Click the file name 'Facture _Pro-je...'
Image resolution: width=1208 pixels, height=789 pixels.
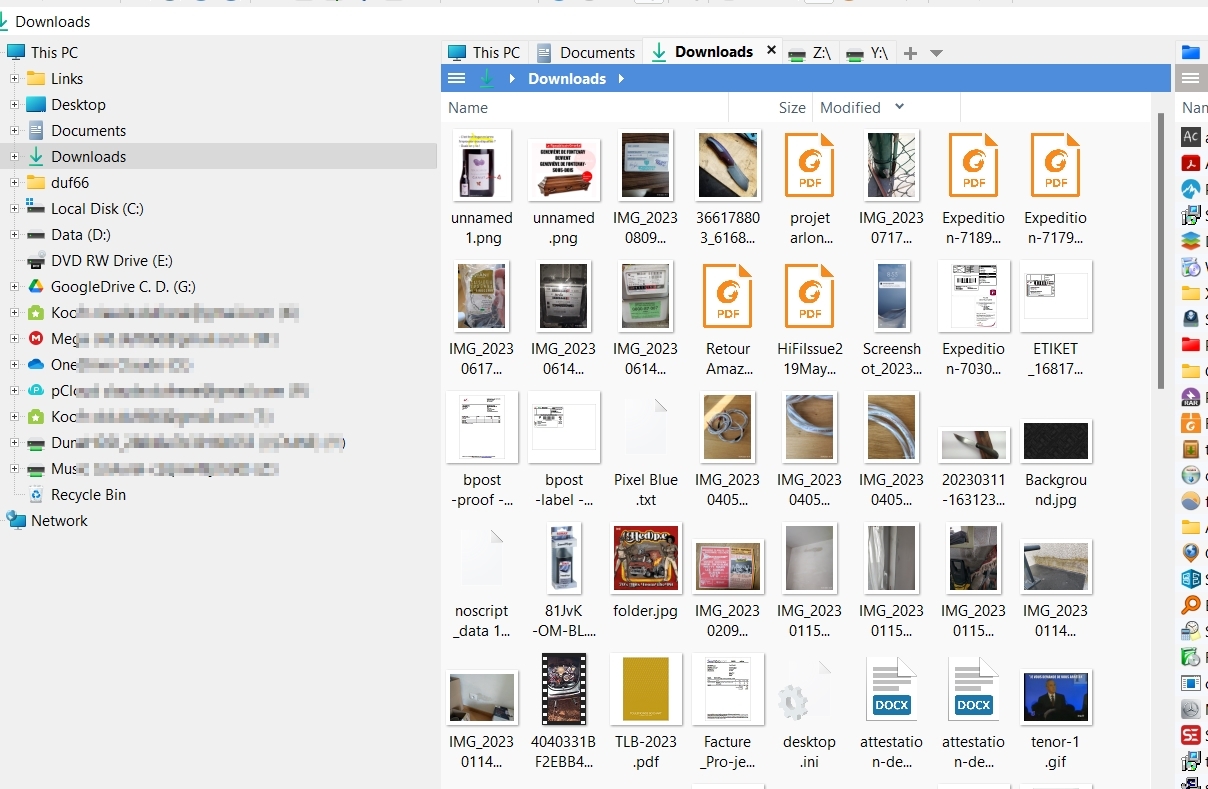[728, 752]
